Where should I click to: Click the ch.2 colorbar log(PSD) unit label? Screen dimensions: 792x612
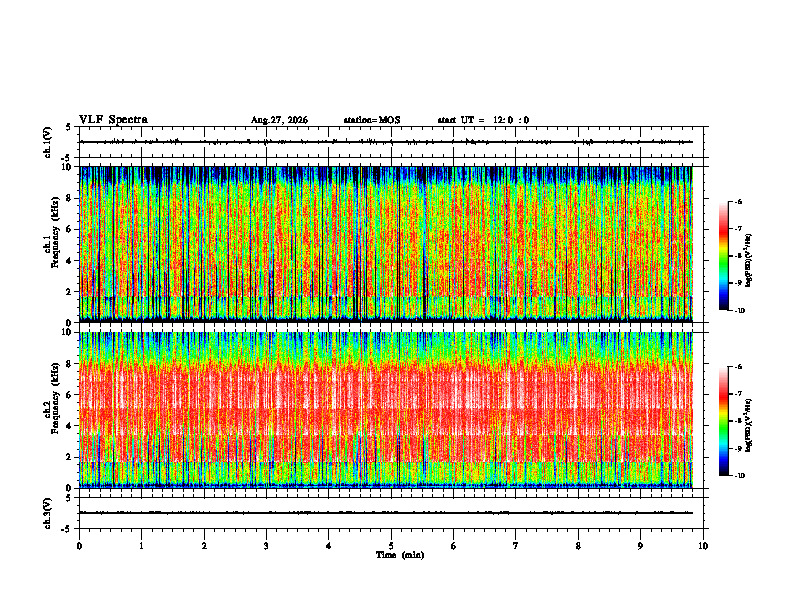[x=749, y=425]
